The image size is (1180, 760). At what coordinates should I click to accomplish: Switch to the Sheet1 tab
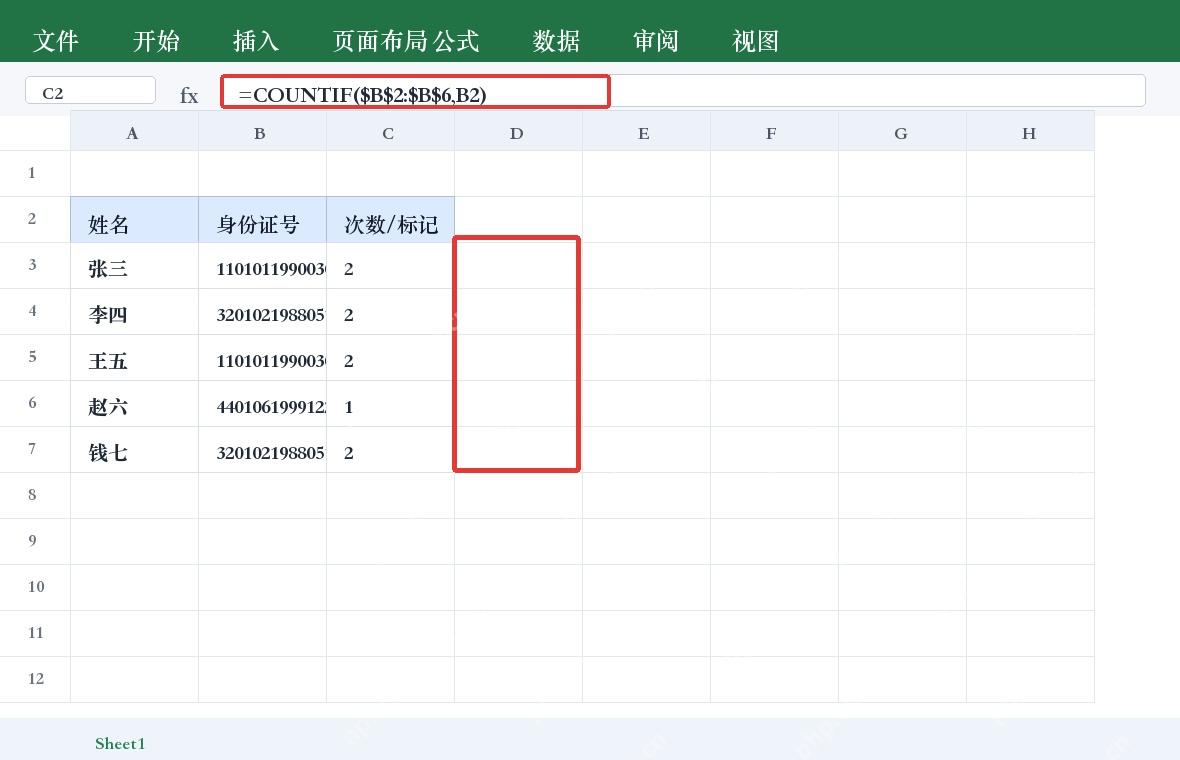[120, 743]
